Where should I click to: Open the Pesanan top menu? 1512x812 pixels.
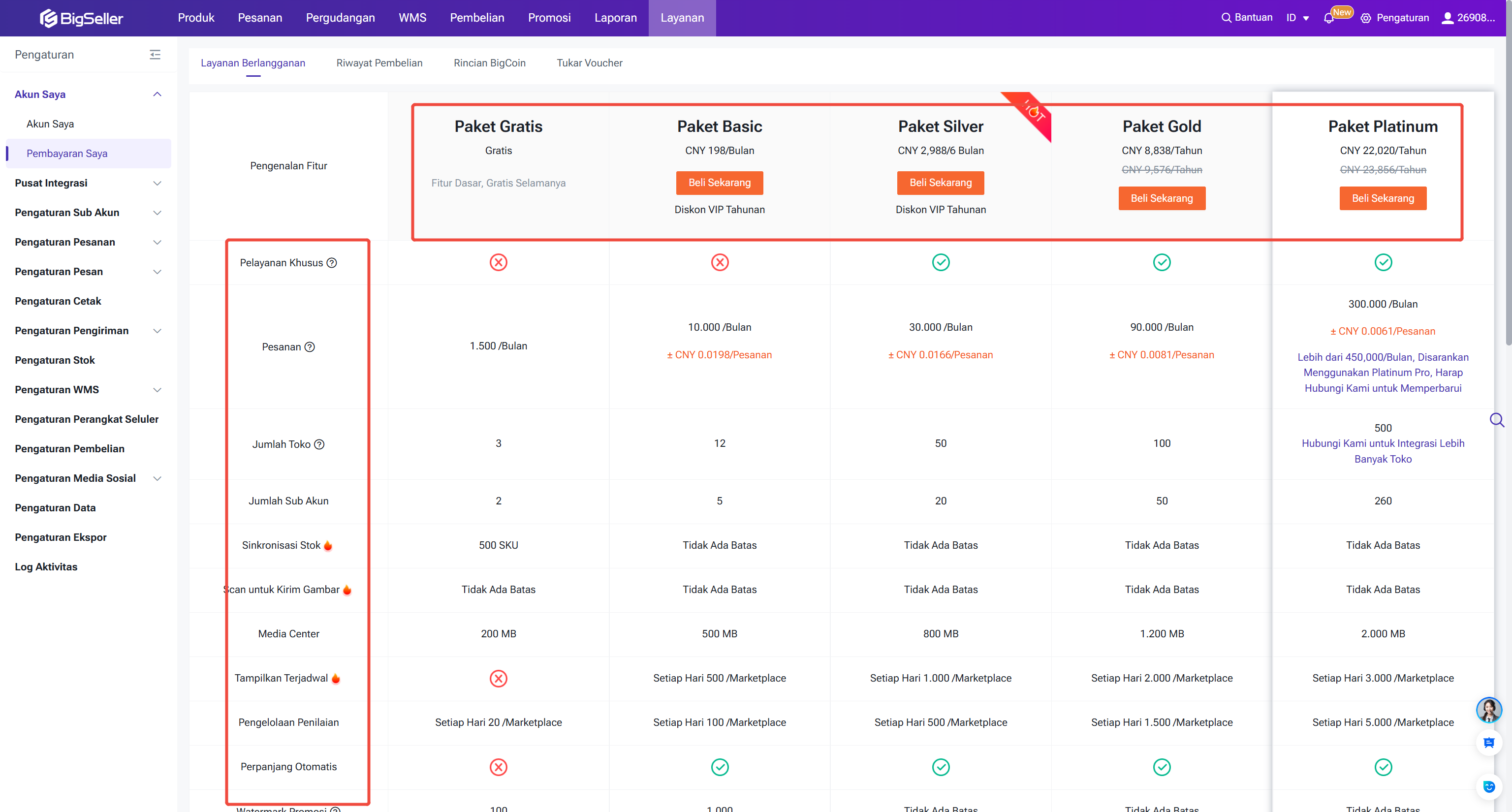[259, 18]
